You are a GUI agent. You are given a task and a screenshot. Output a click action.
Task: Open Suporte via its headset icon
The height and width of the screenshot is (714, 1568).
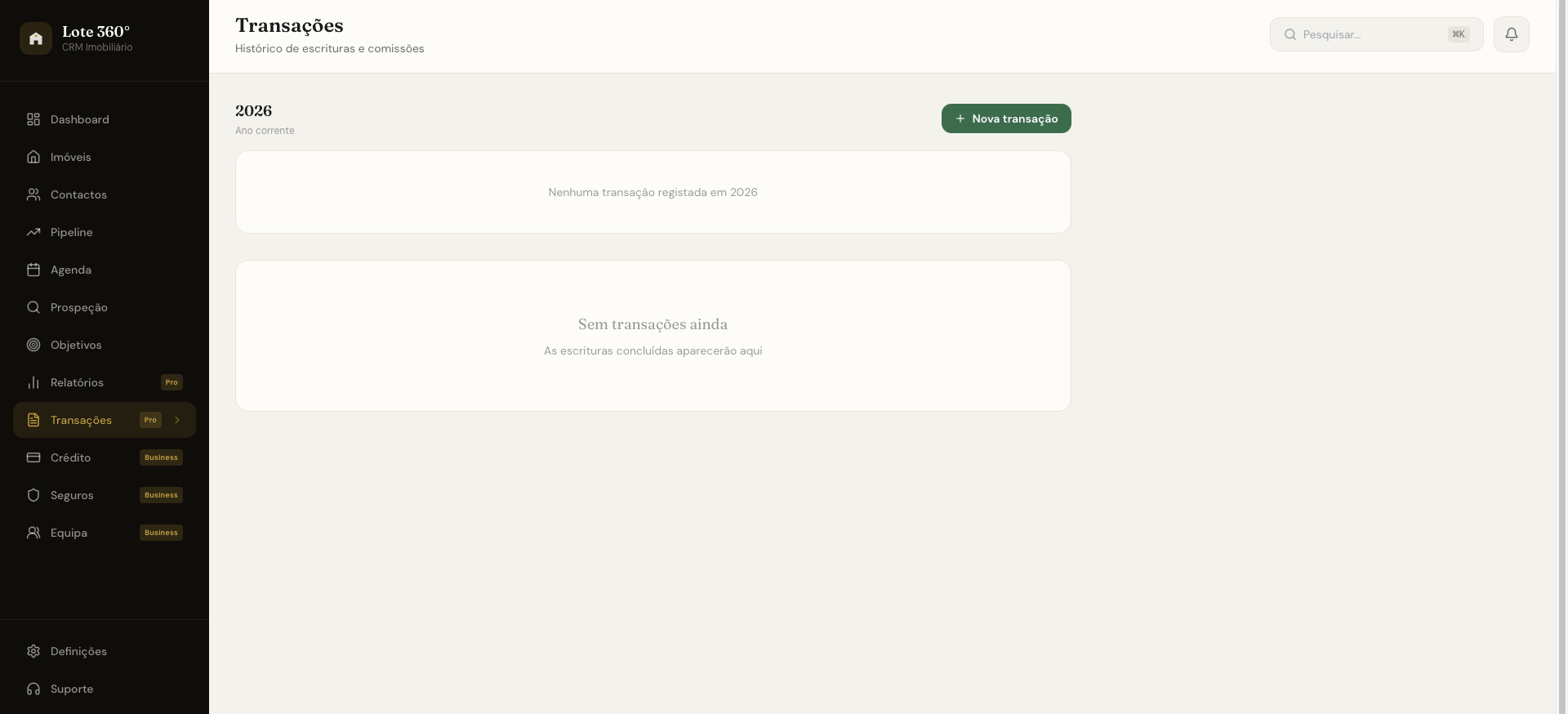point(33,689)
